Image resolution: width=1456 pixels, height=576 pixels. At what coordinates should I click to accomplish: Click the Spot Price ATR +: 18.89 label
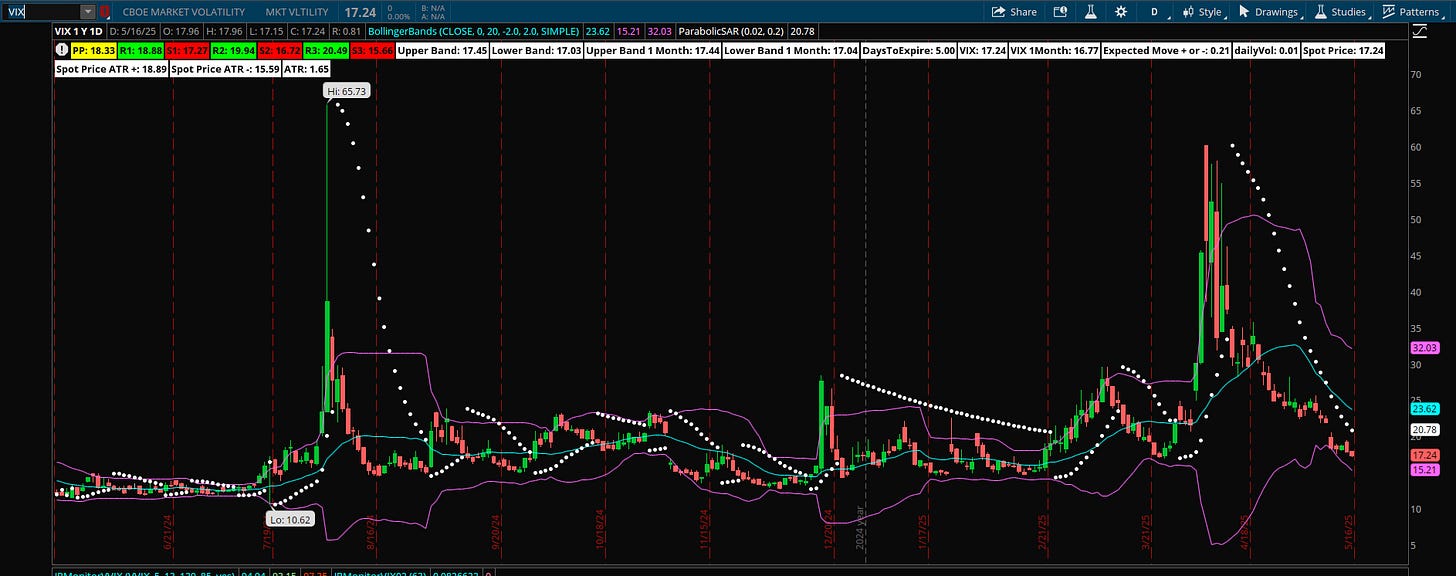[x=110, y=70]
